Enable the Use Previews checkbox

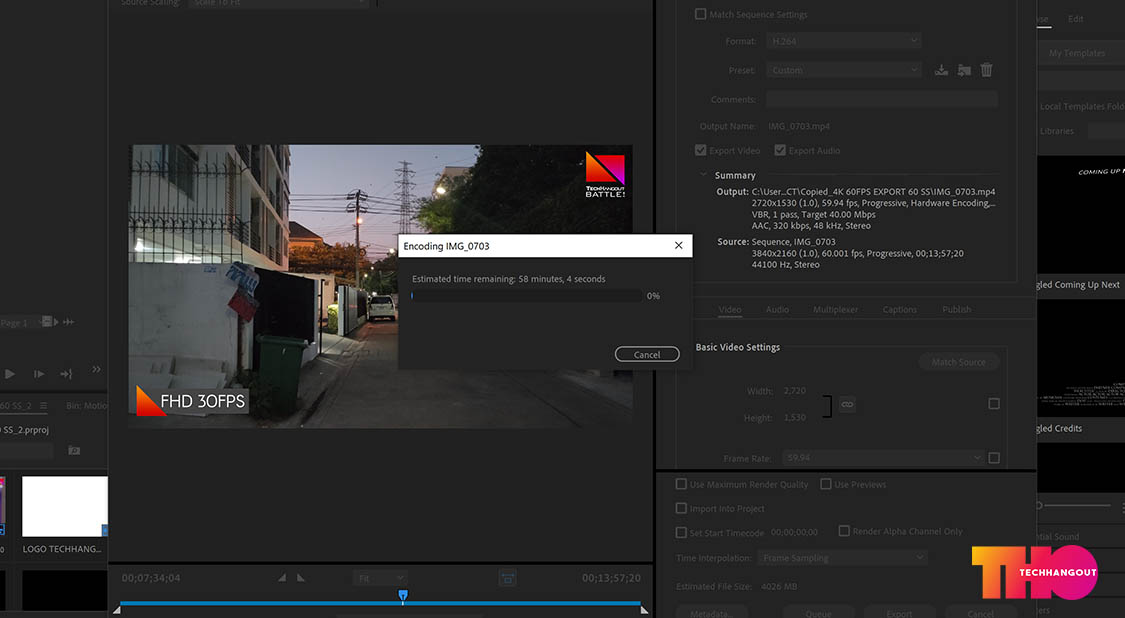[825, 484]
